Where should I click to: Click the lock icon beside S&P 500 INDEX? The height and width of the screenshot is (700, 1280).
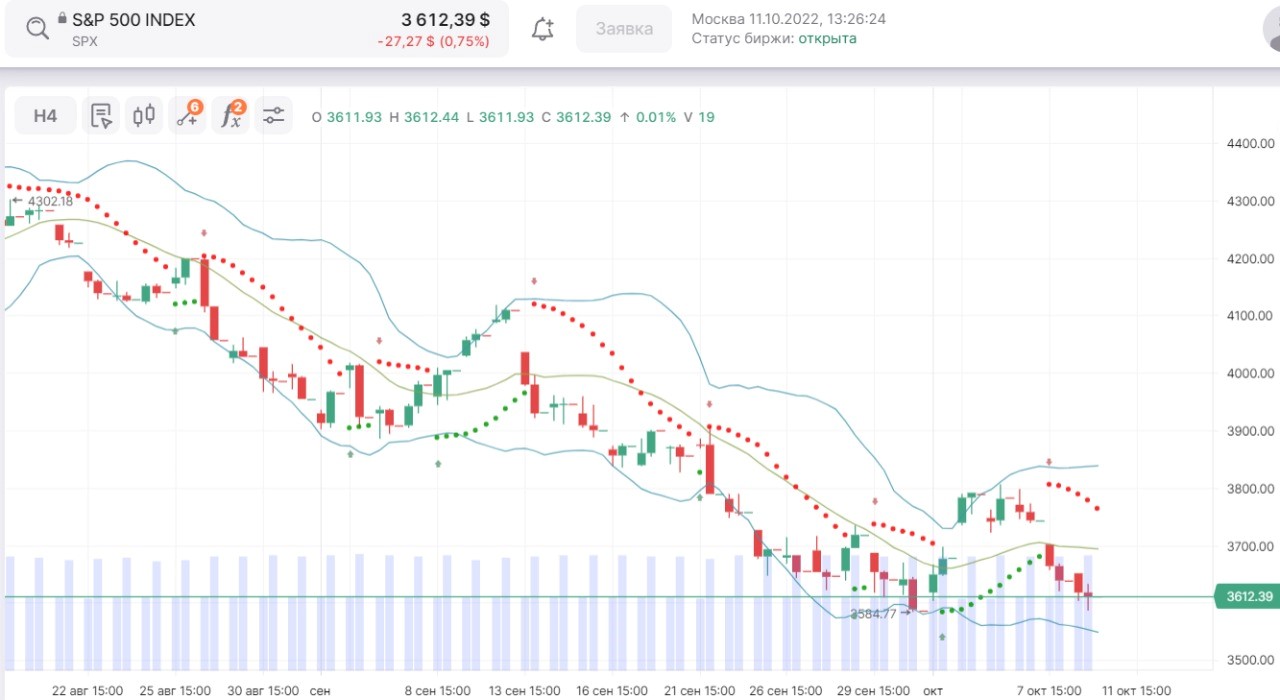point(62,19)
